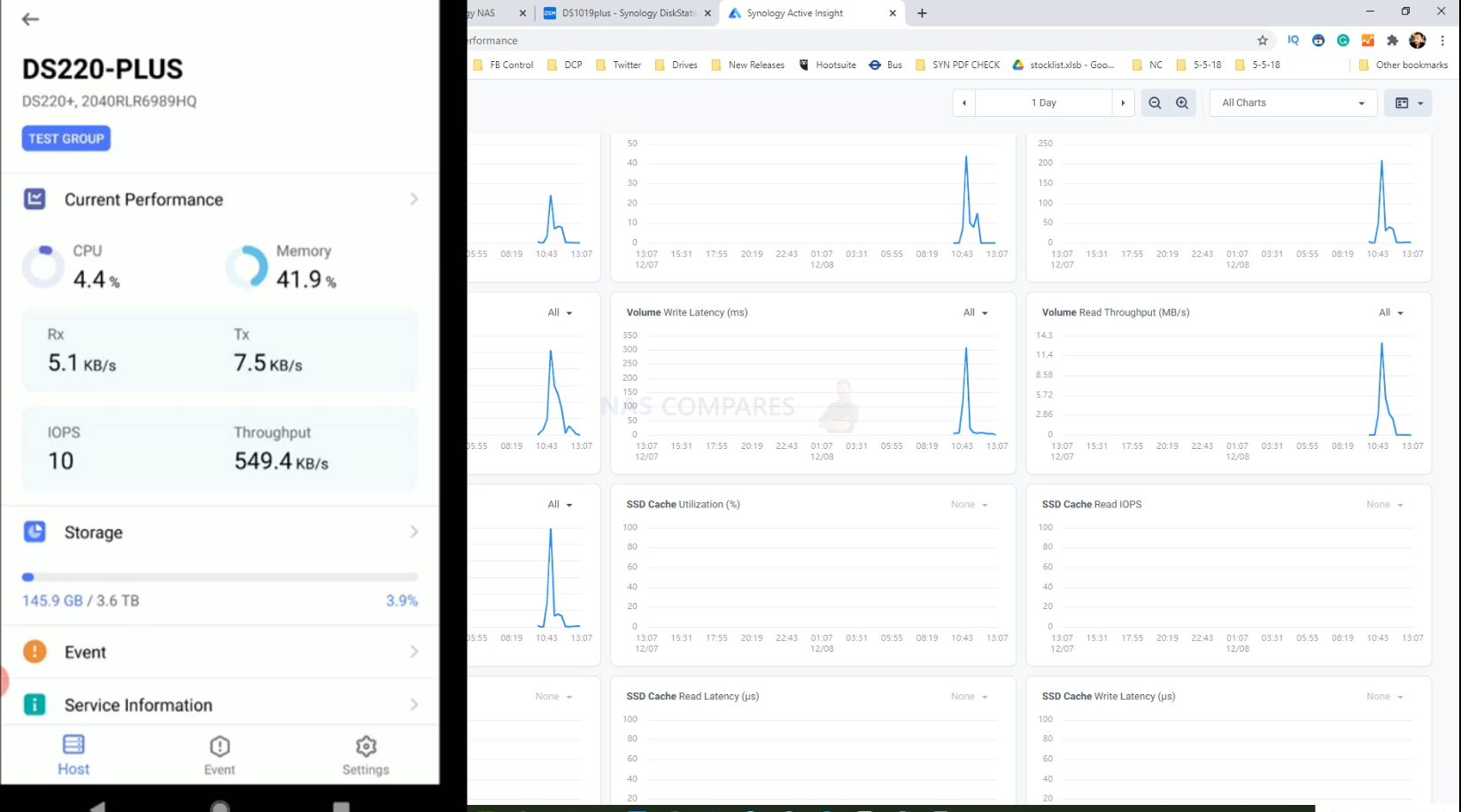Expand the Storage section chevron
Image resolution: width=1461 pixels, height=812 pixels.
414,531
